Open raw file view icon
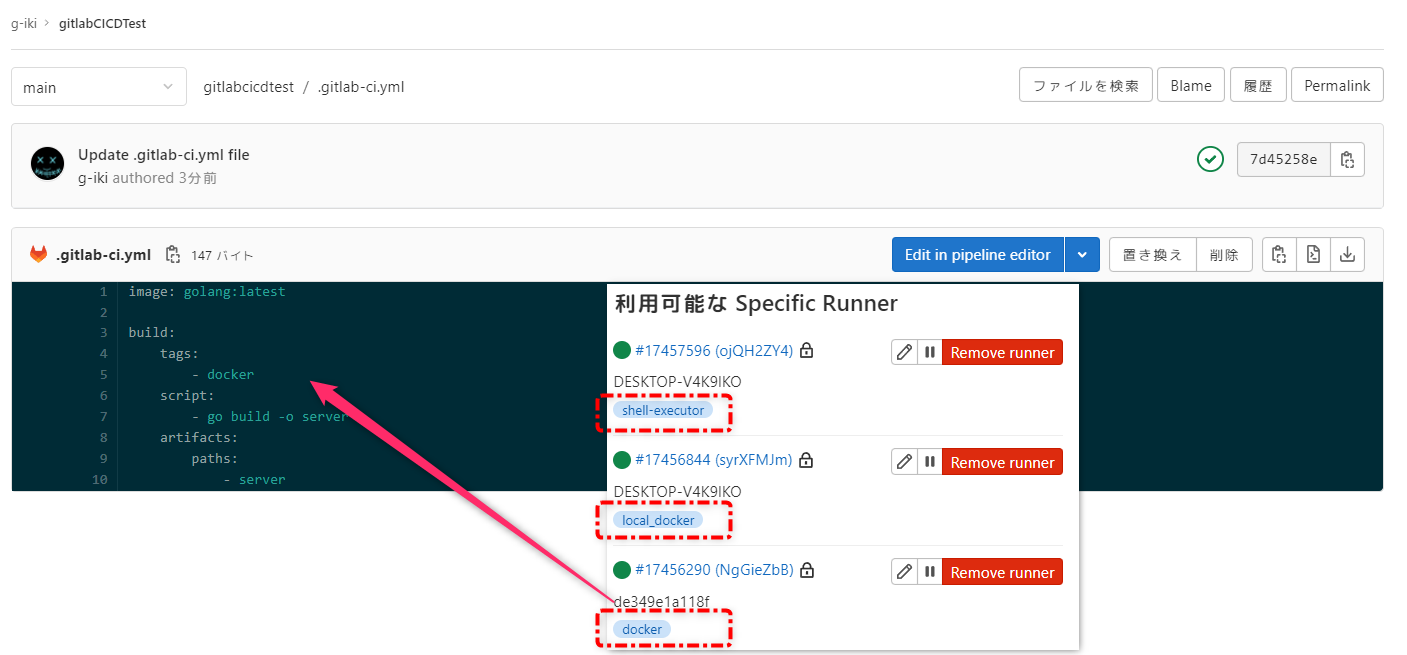 1313,254
